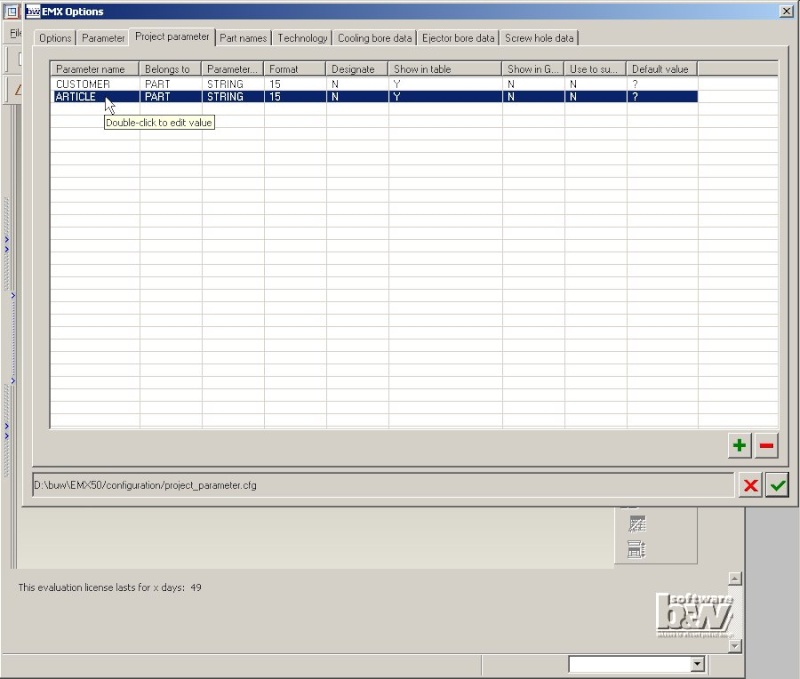Click Format value 15 in ARTICLE row
This screenshot has width=800, height=679.
(x=275, y=96)
